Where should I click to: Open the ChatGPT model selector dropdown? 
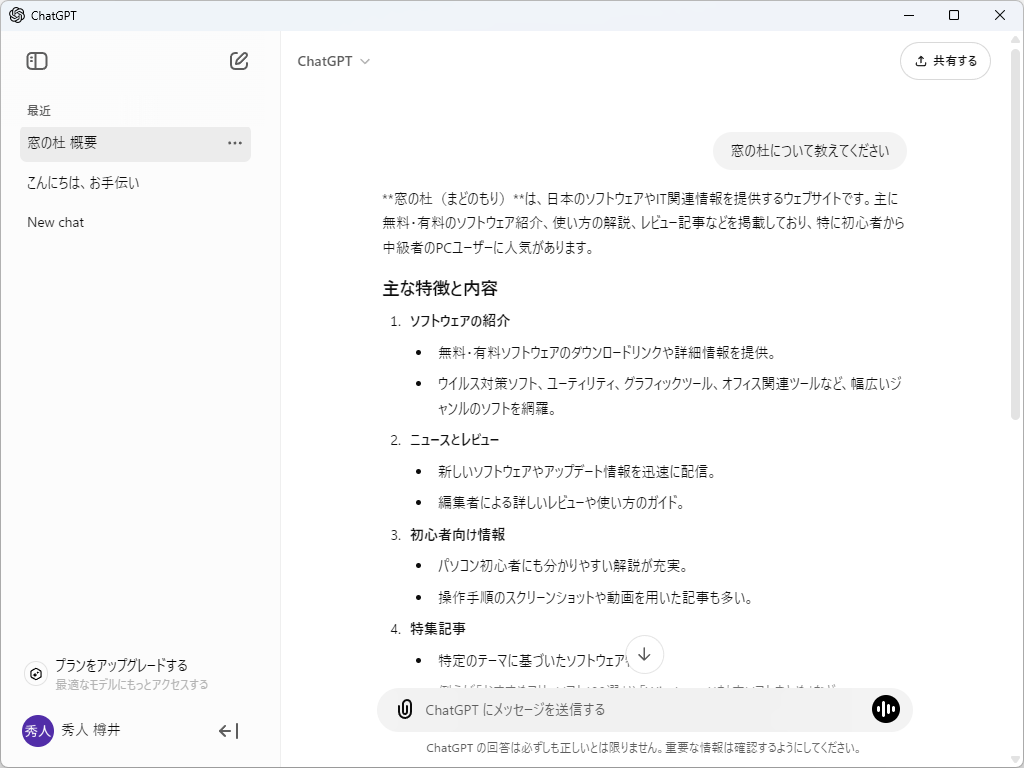pos(335,60)
